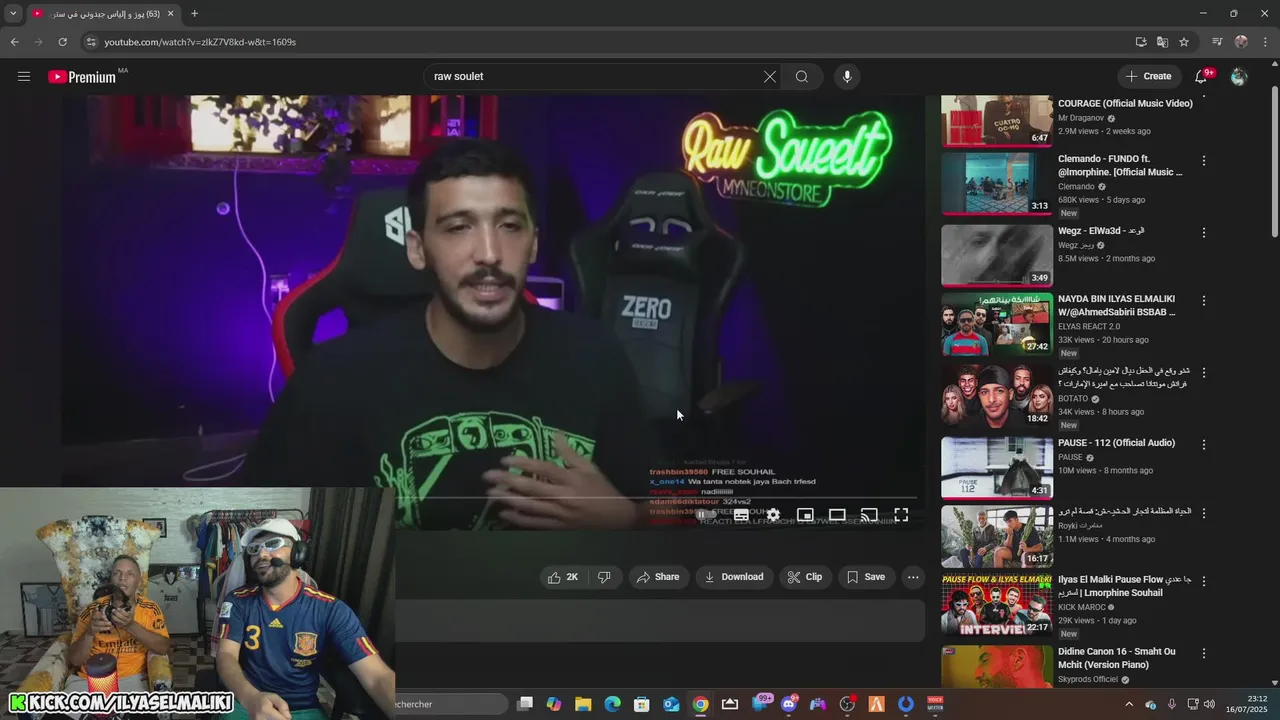Open options for the BOTATO video
1280x720 pixels.
(1204, 372)
